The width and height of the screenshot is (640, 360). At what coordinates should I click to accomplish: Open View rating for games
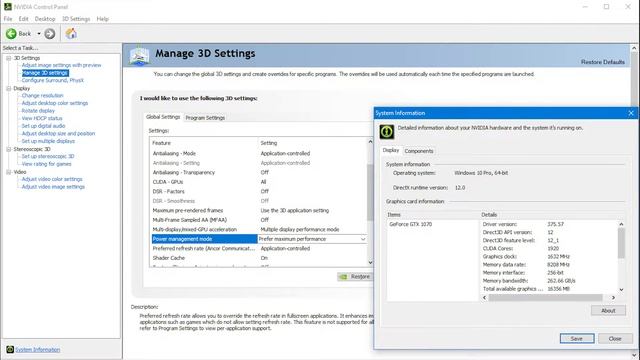point(46,164)
